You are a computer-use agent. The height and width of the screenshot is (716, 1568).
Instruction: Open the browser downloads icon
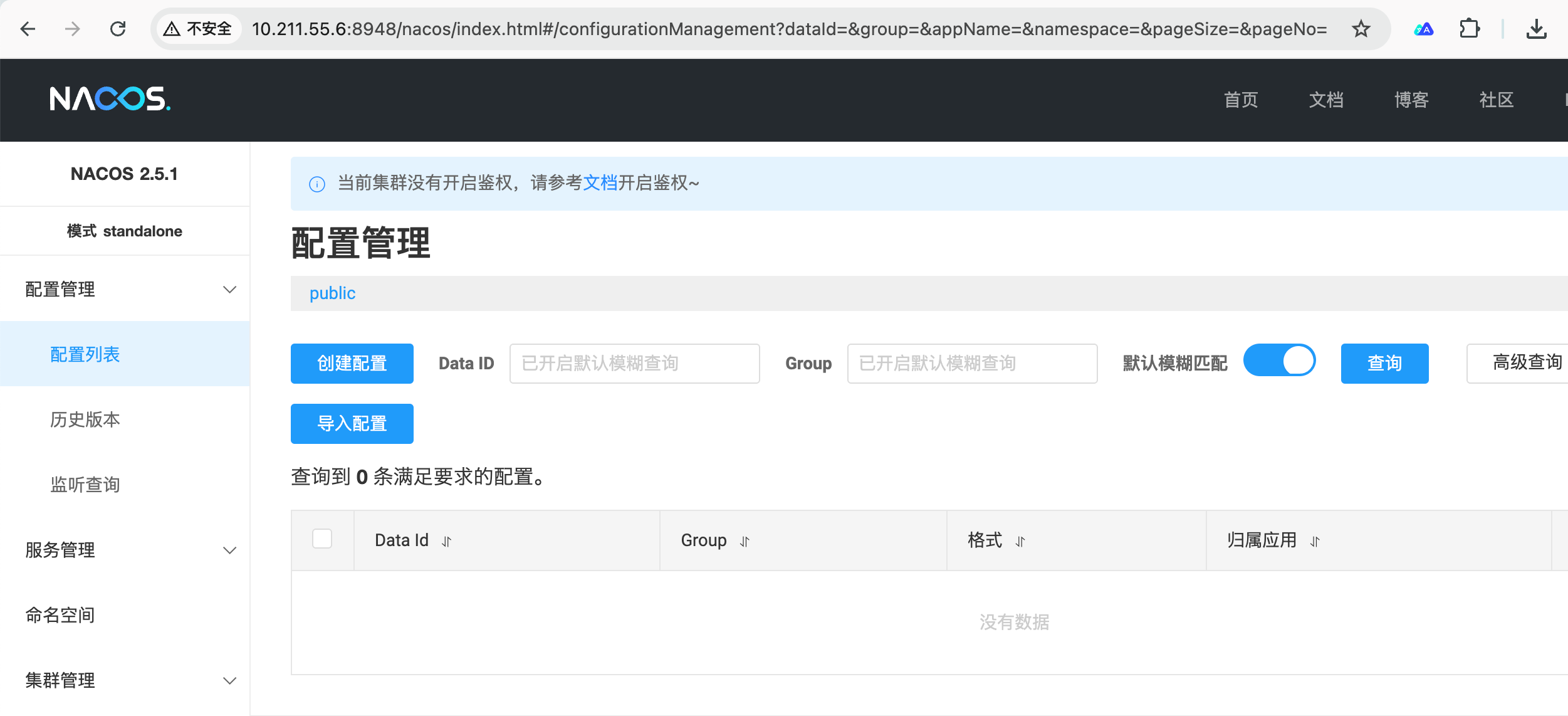tap(1536, 29)
